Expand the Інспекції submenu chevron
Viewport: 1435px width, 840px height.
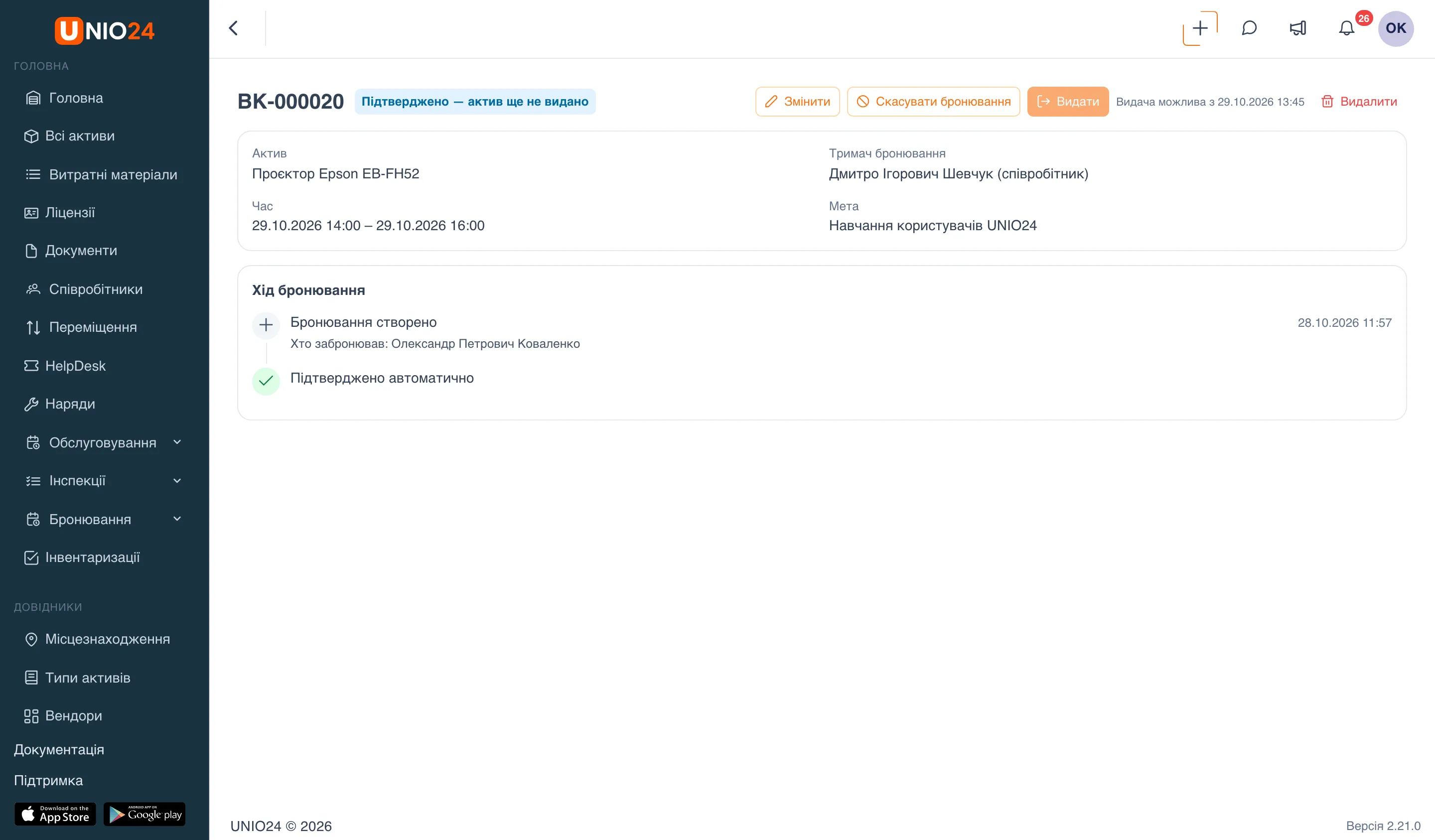click(x=177, y=481)
